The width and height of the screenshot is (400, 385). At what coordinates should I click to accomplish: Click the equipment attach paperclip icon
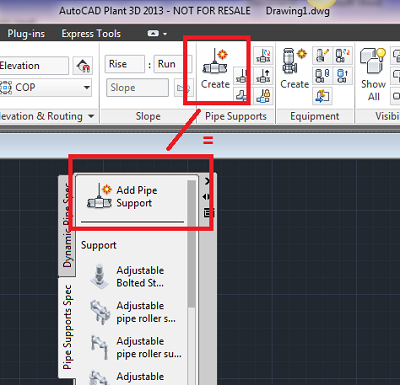tap(322, 76)
